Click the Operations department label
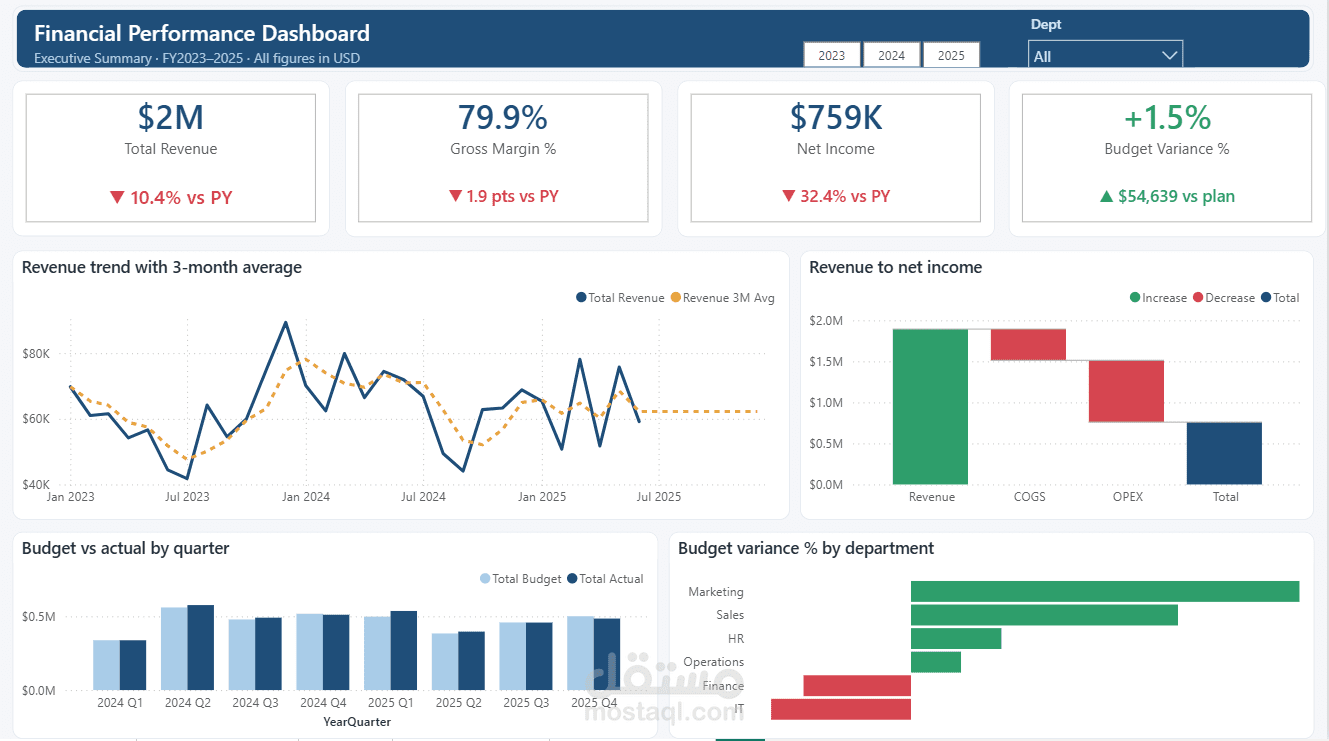 [714, 662]
